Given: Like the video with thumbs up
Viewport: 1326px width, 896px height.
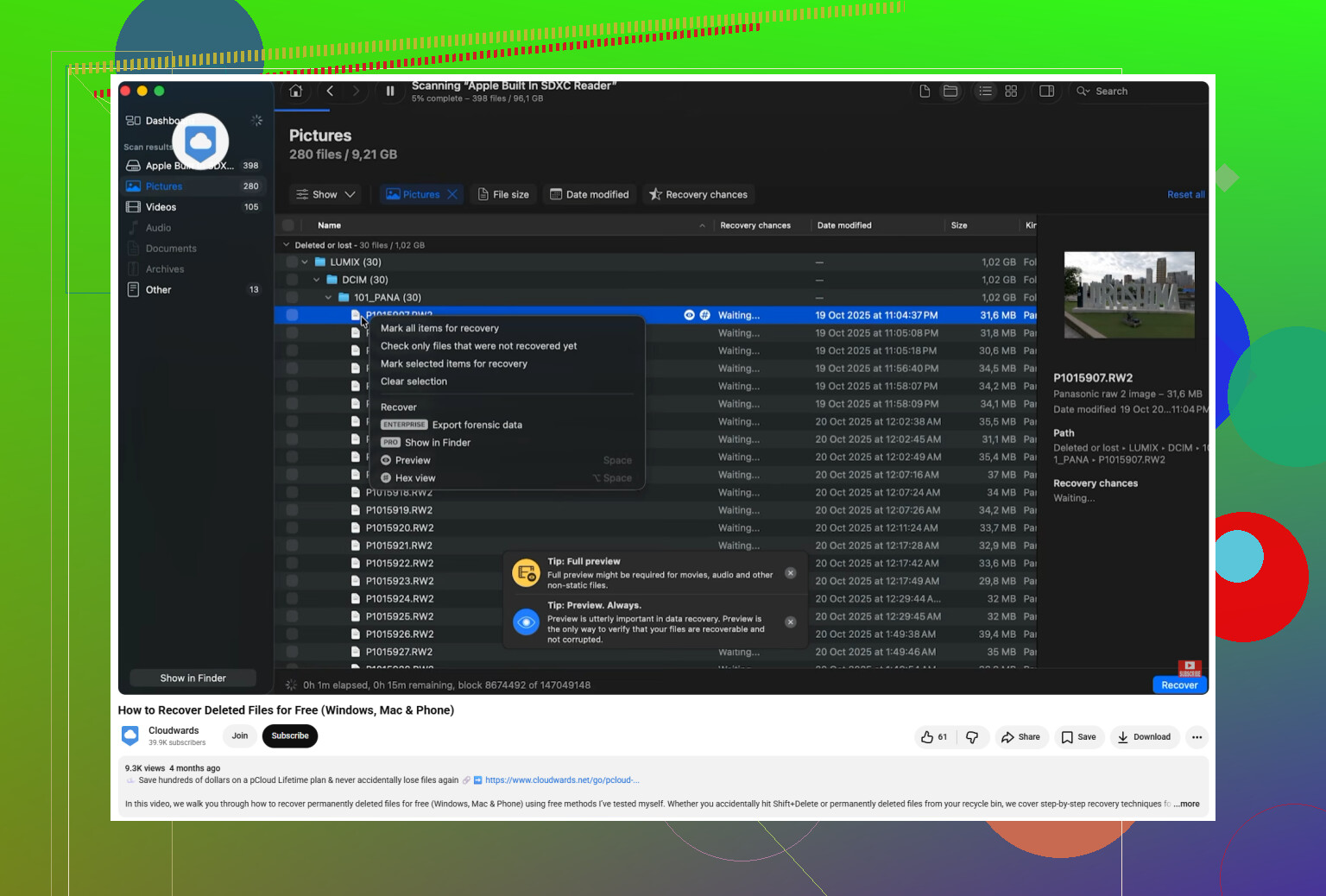Looking at the screenshot, I should pos(934,736).
